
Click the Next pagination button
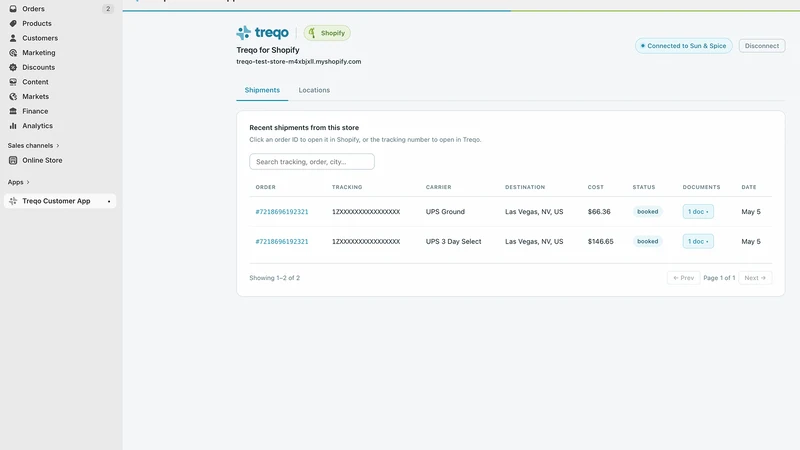755,278
